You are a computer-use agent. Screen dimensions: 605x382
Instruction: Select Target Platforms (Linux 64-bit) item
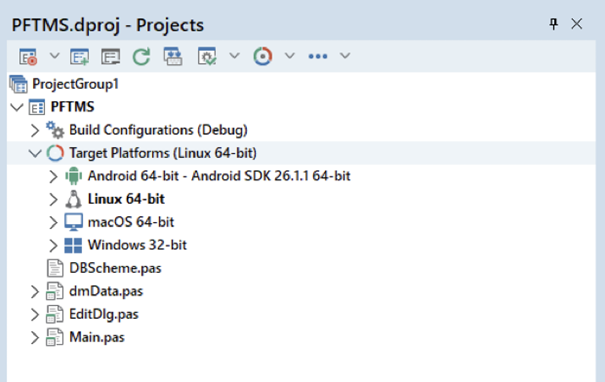(x=163, y=153)
